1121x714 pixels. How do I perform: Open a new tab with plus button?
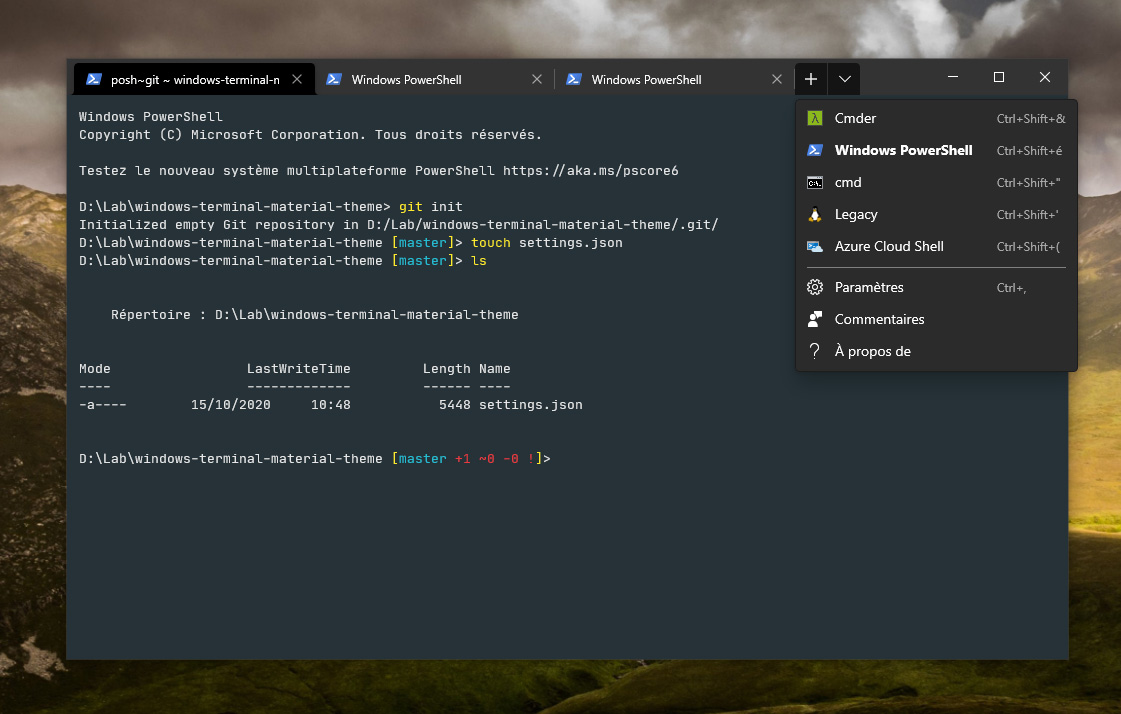click(811, 79)
